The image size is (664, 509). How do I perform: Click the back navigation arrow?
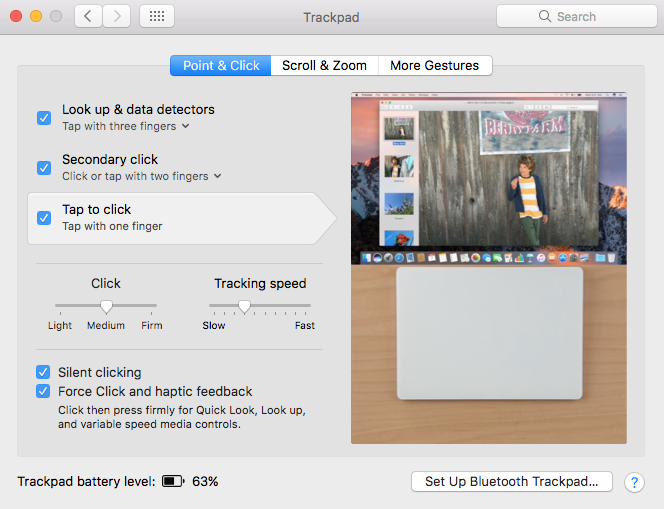click(88, 16)
